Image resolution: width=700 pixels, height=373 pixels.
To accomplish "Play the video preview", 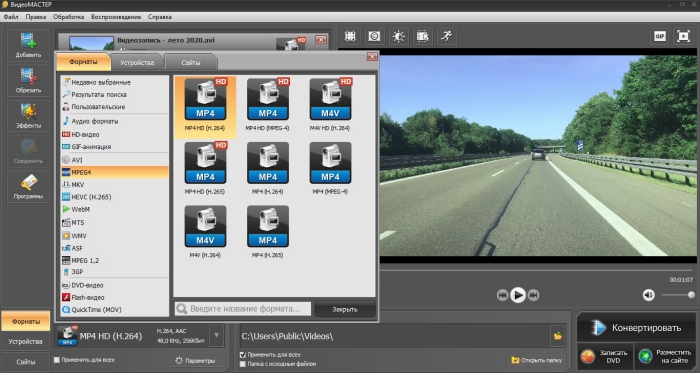I will pyautogui.click(x=518, y=295).
